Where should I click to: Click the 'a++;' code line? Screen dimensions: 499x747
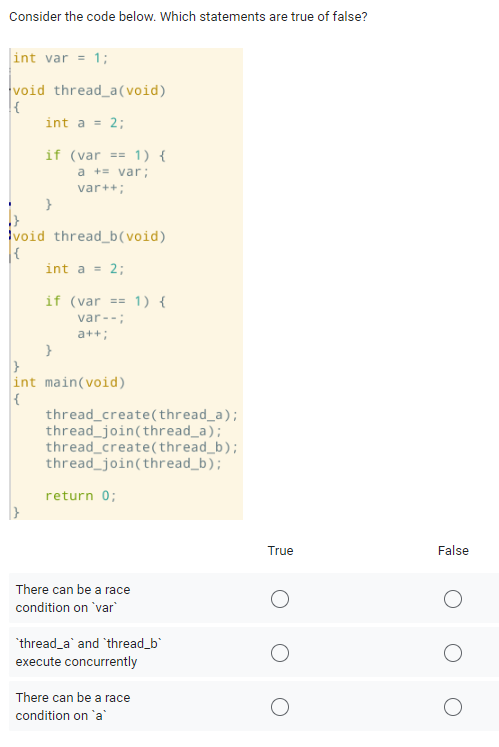93,334
